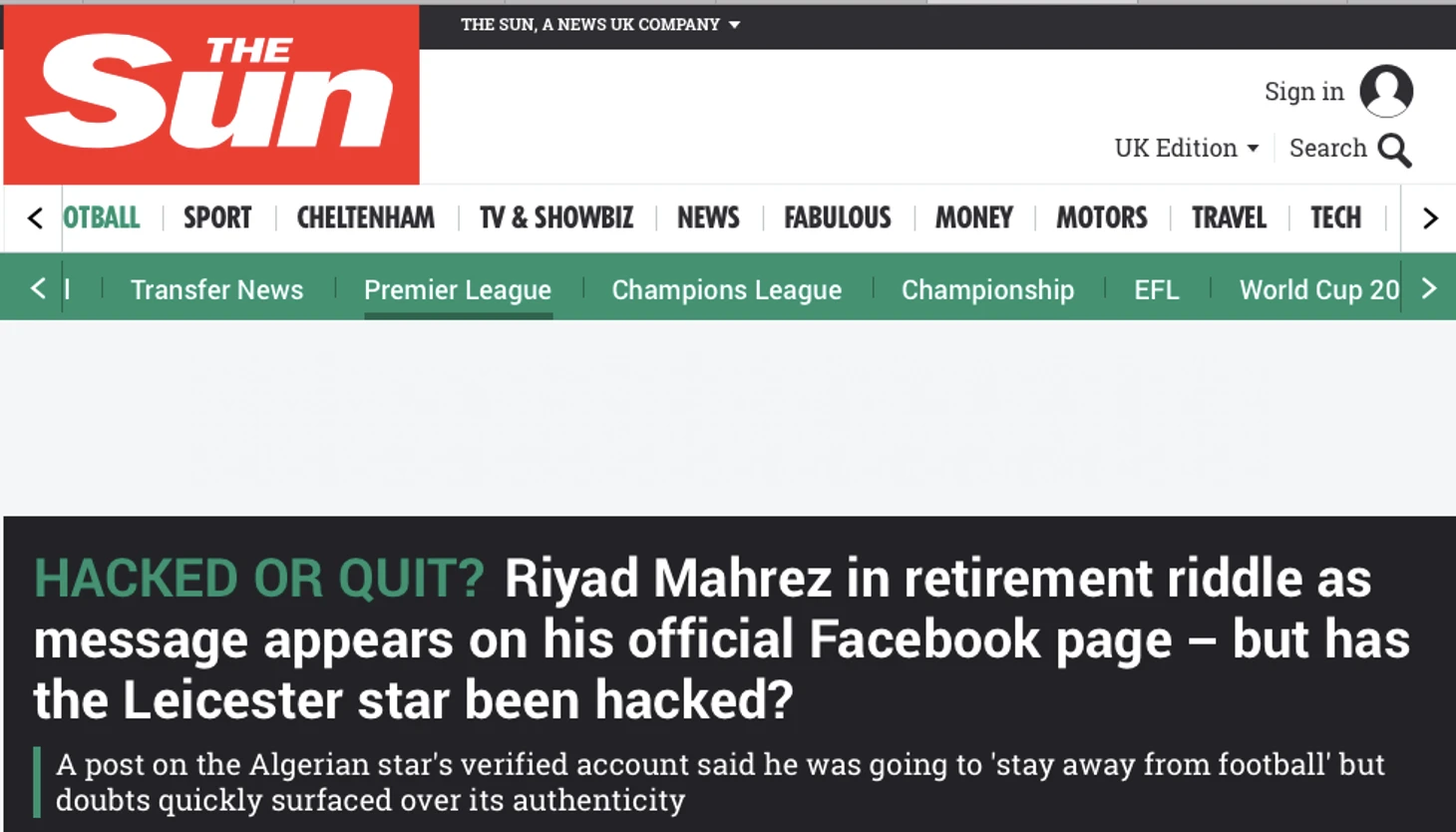Click the Sign in link
Image resolution: width=1456 pixels, height=832 pixels.
[1304, 91]
